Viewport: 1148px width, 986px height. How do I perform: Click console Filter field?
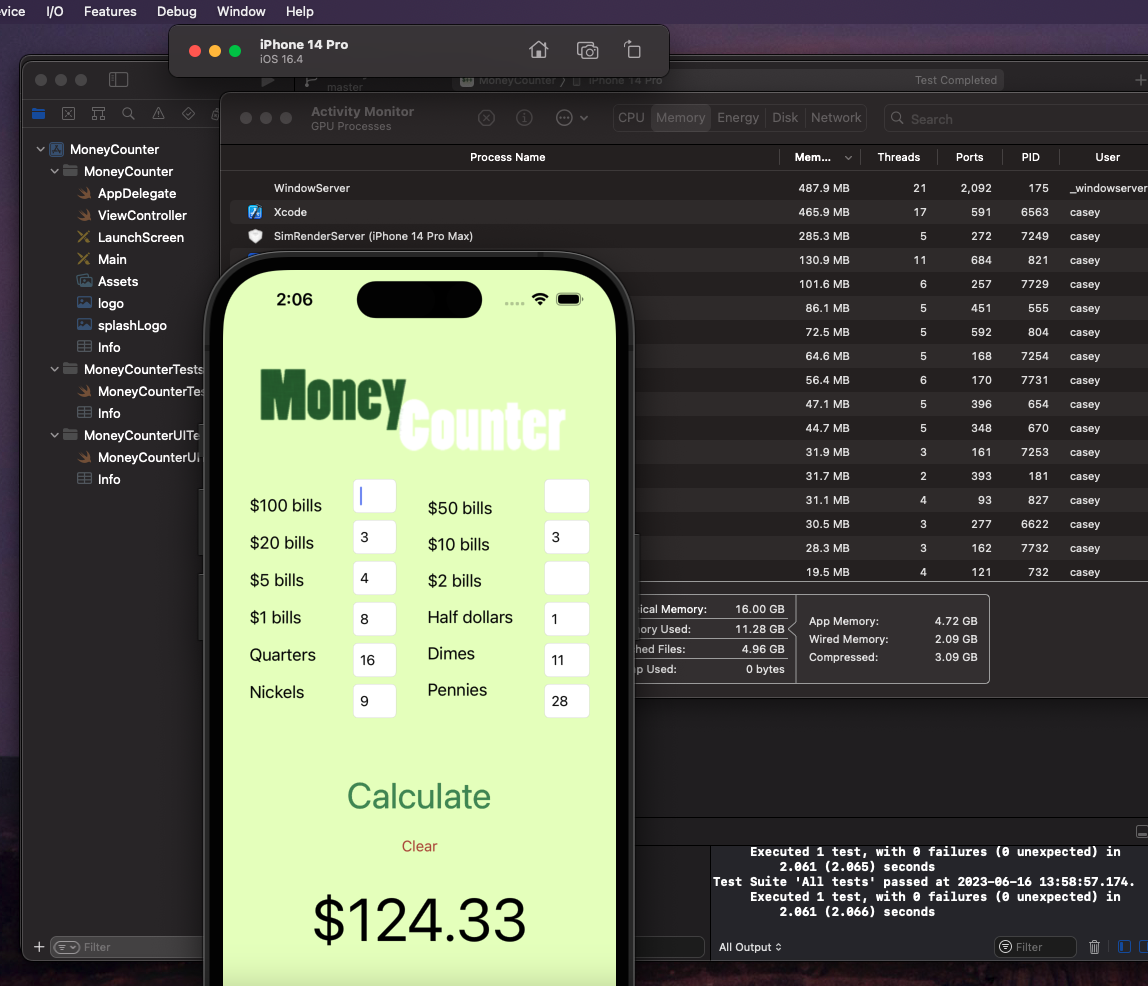point(1035,946)
